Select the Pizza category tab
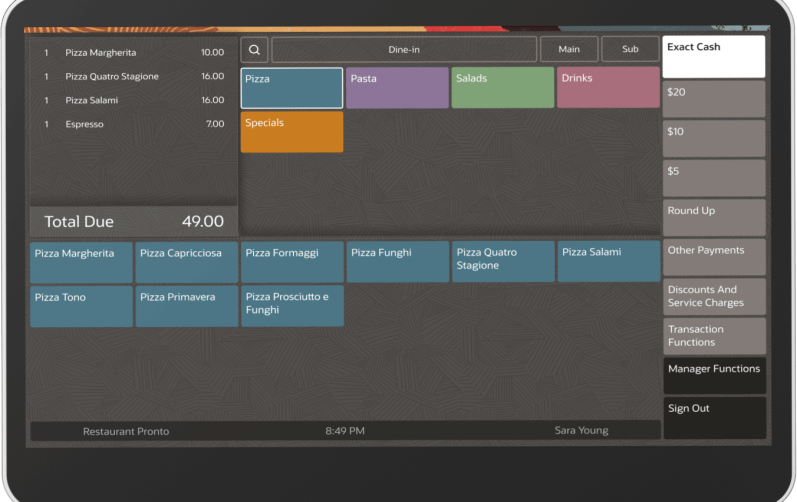Viewport: 797px width, 502px height. pyautogui.click(x=292, y=88)
